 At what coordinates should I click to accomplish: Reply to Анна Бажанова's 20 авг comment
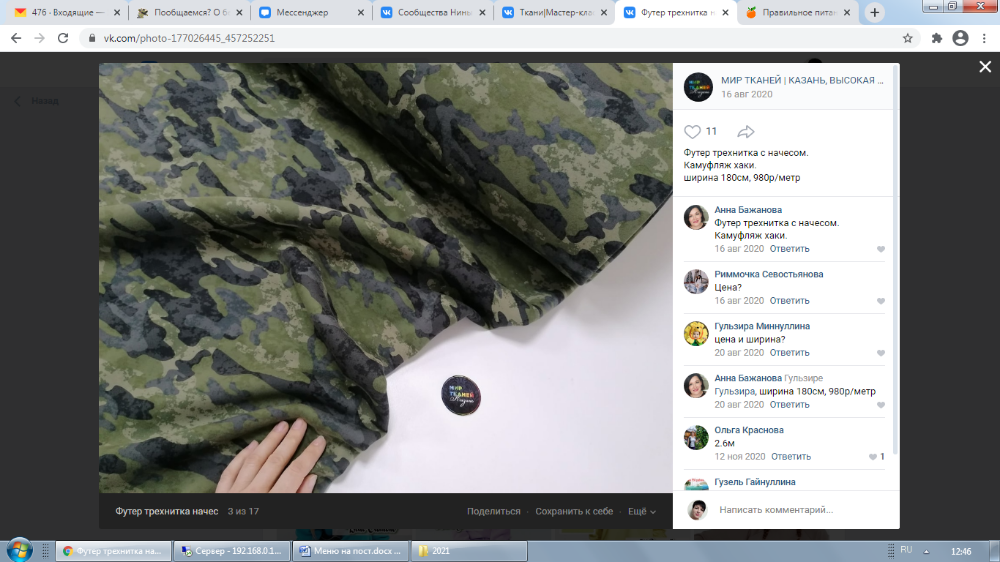coord(789,404)
